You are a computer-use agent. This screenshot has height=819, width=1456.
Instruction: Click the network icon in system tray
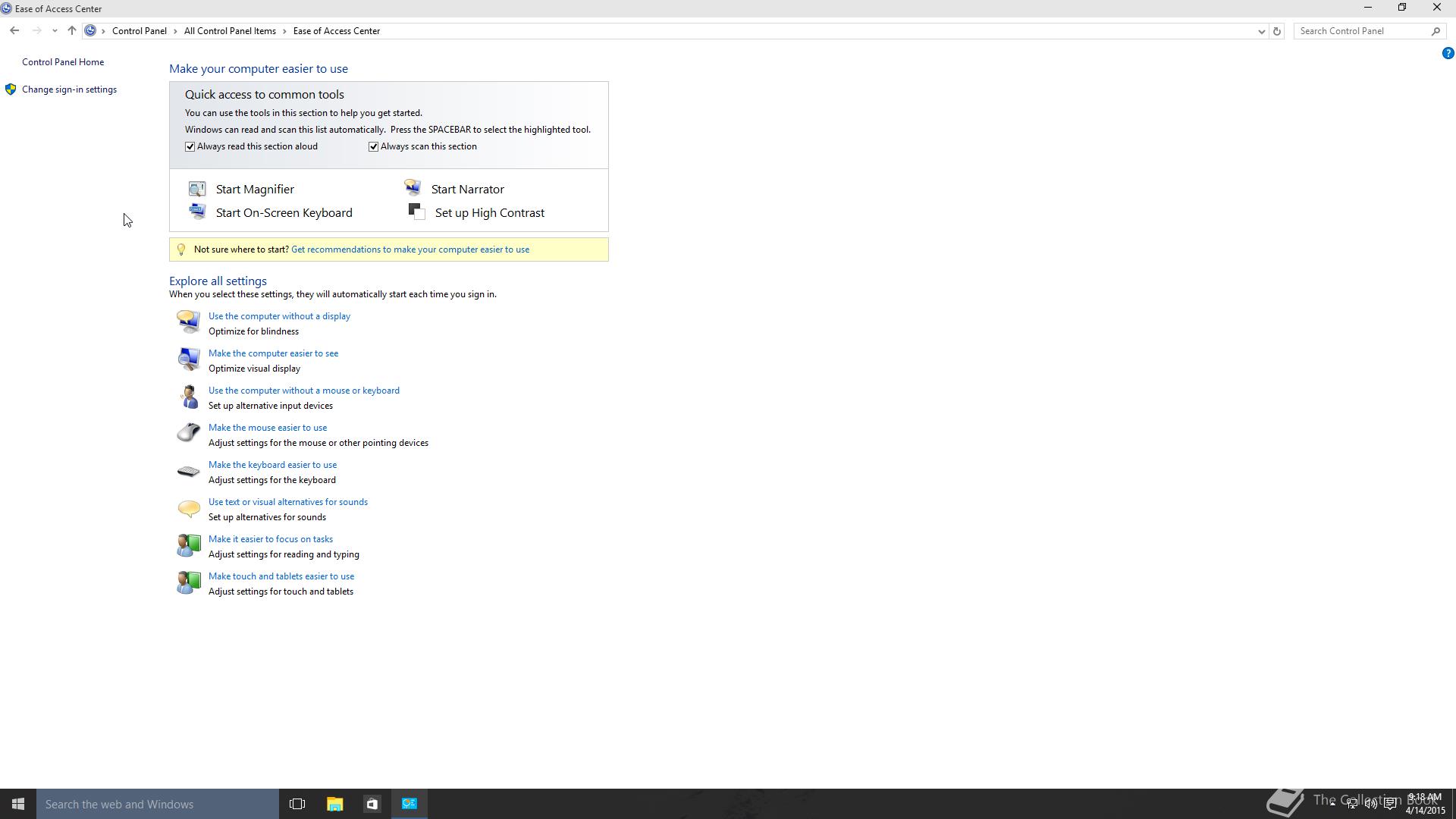click(1351, 804)
